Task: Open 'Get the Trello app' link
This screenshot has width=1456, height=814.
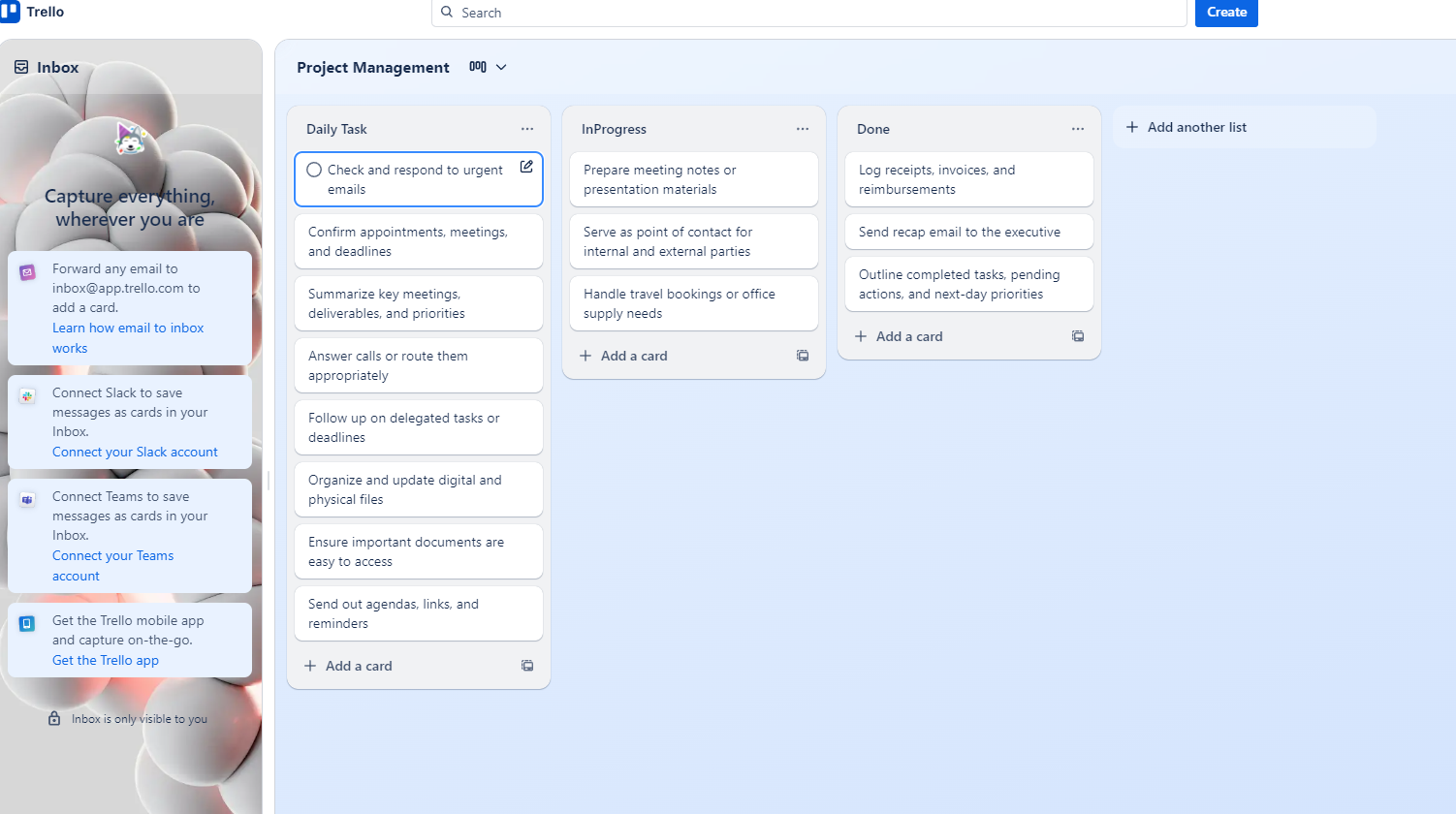Action: 106,660
